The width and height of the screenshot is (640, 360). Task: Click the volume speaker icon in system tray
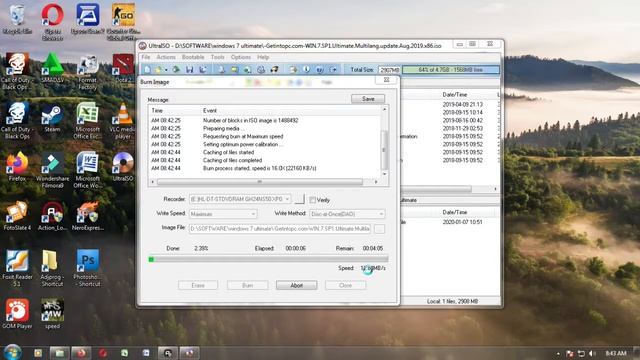(x=592, y=353)
